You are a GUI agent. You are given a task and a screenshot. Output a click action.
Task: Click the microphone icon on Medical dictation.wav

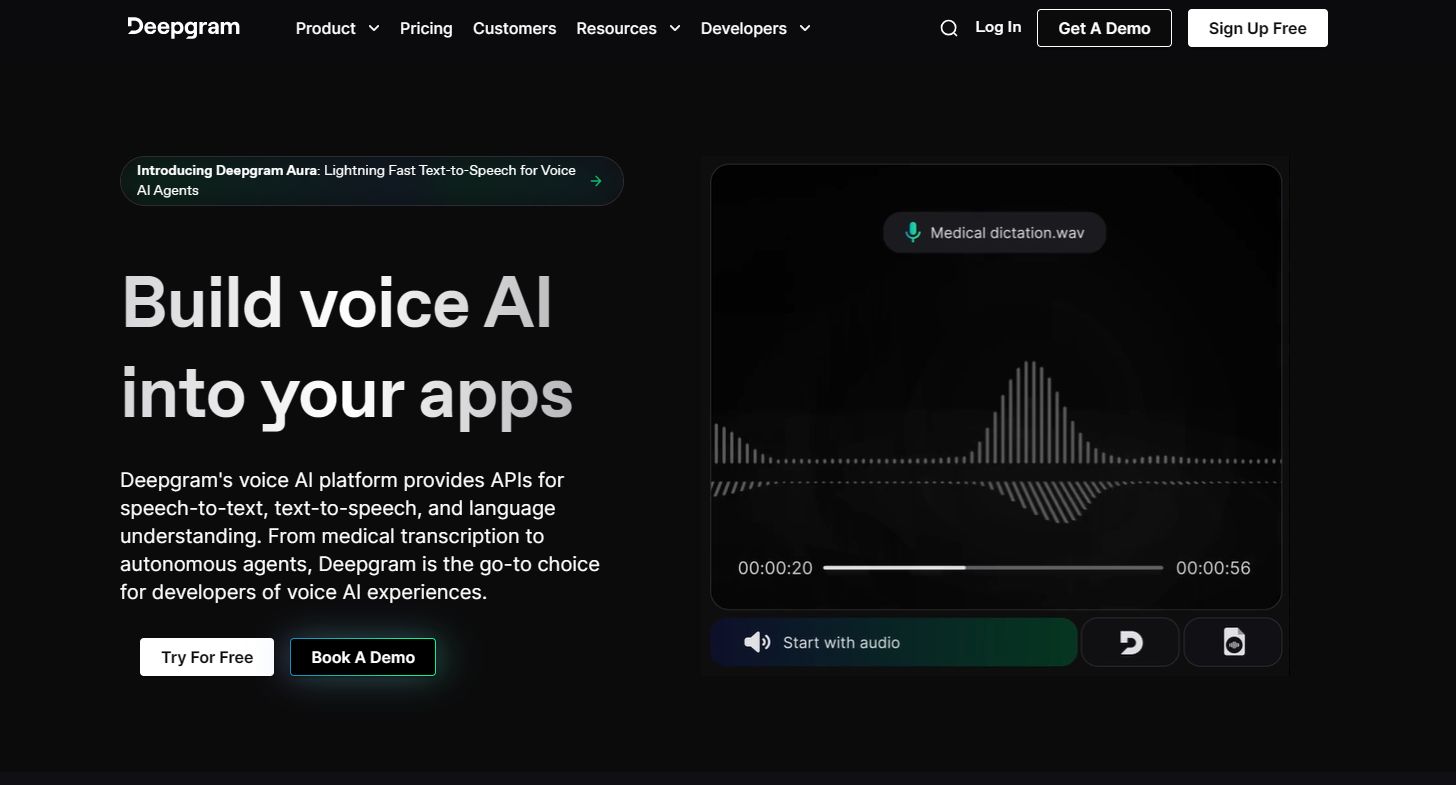pyautogui.click(x=912, y=233)
